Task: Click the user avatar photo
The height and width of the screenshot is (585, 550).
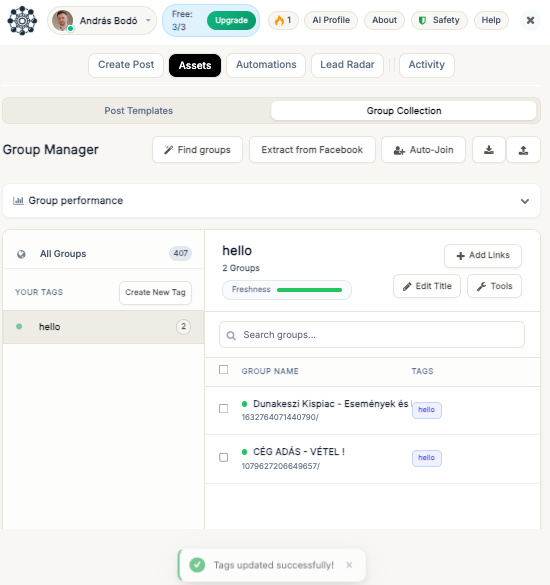Action: click(62, 20)
